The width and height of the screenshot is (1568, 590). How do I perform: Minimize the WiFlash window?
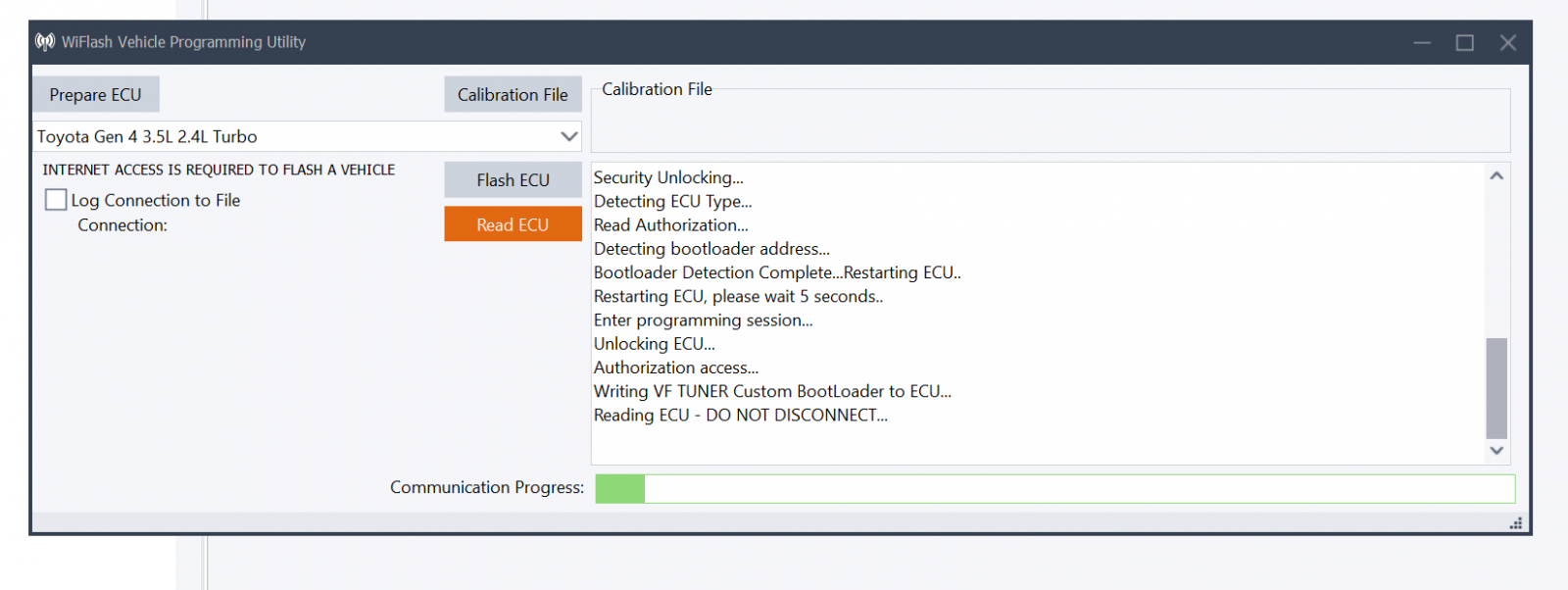(x=1422, y=42)
